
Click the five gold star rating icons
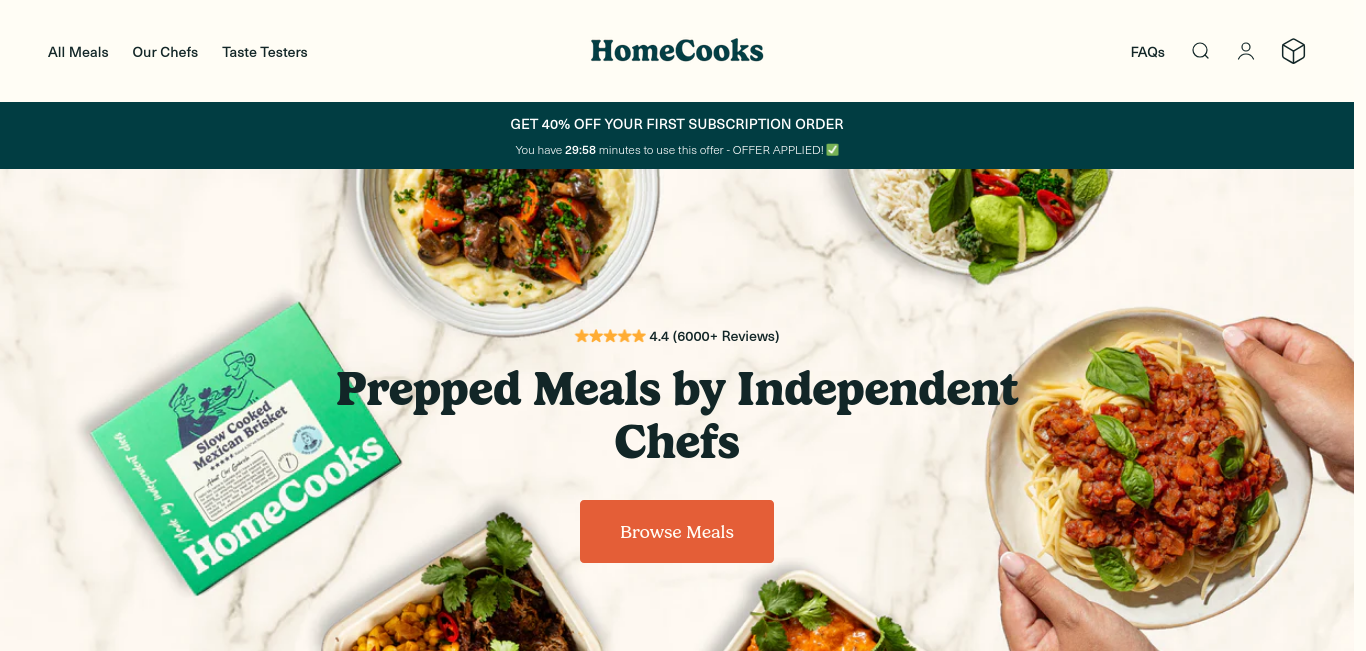pos(610,336)
